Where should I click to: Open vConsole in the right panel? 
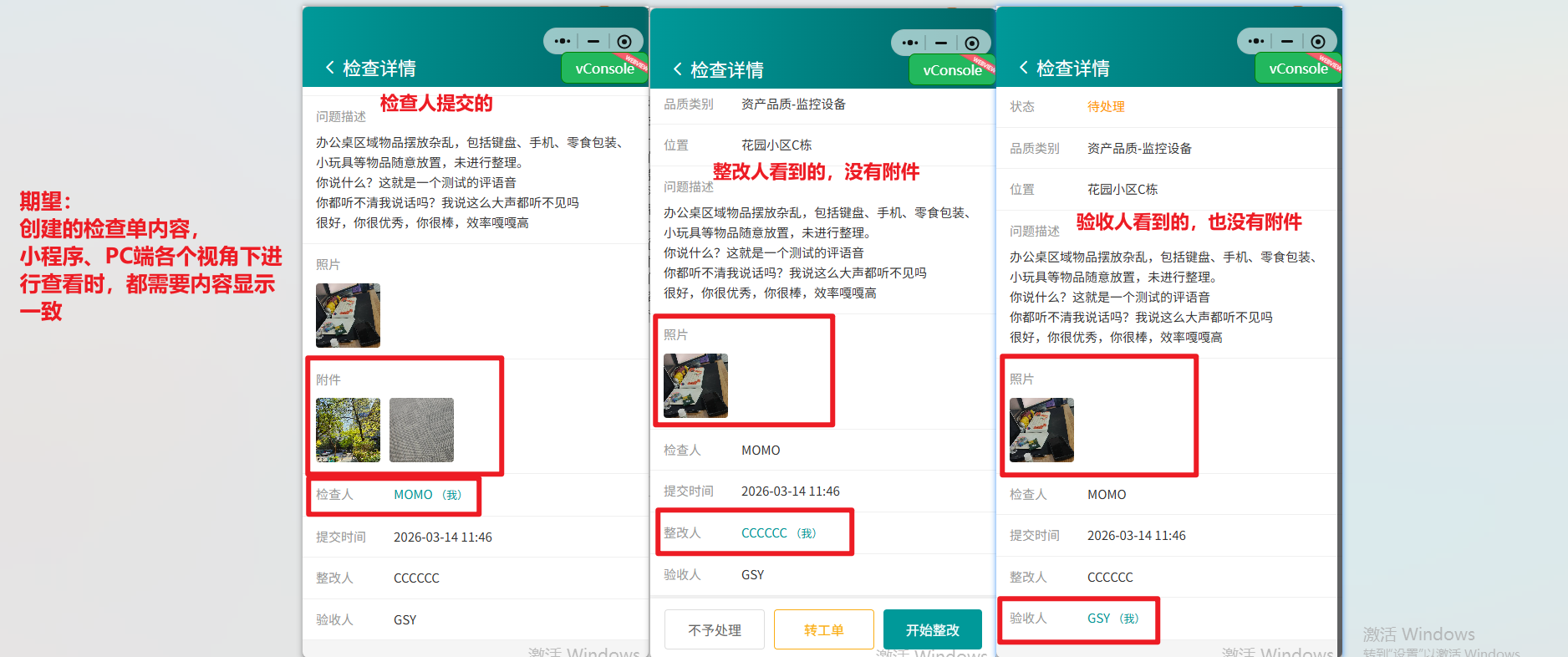click(1298, 69)
